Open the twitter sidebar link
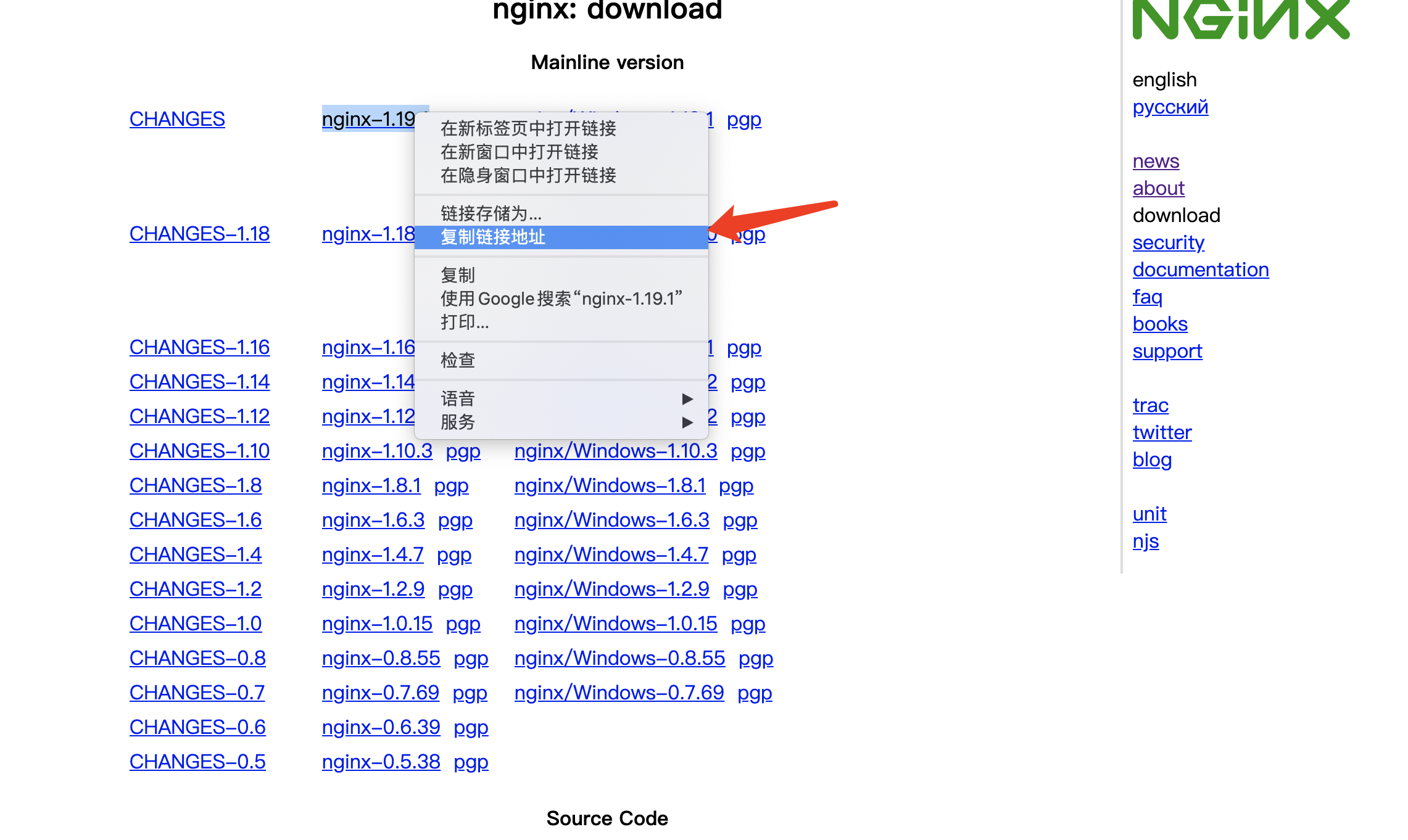 tap(1162, 432)
